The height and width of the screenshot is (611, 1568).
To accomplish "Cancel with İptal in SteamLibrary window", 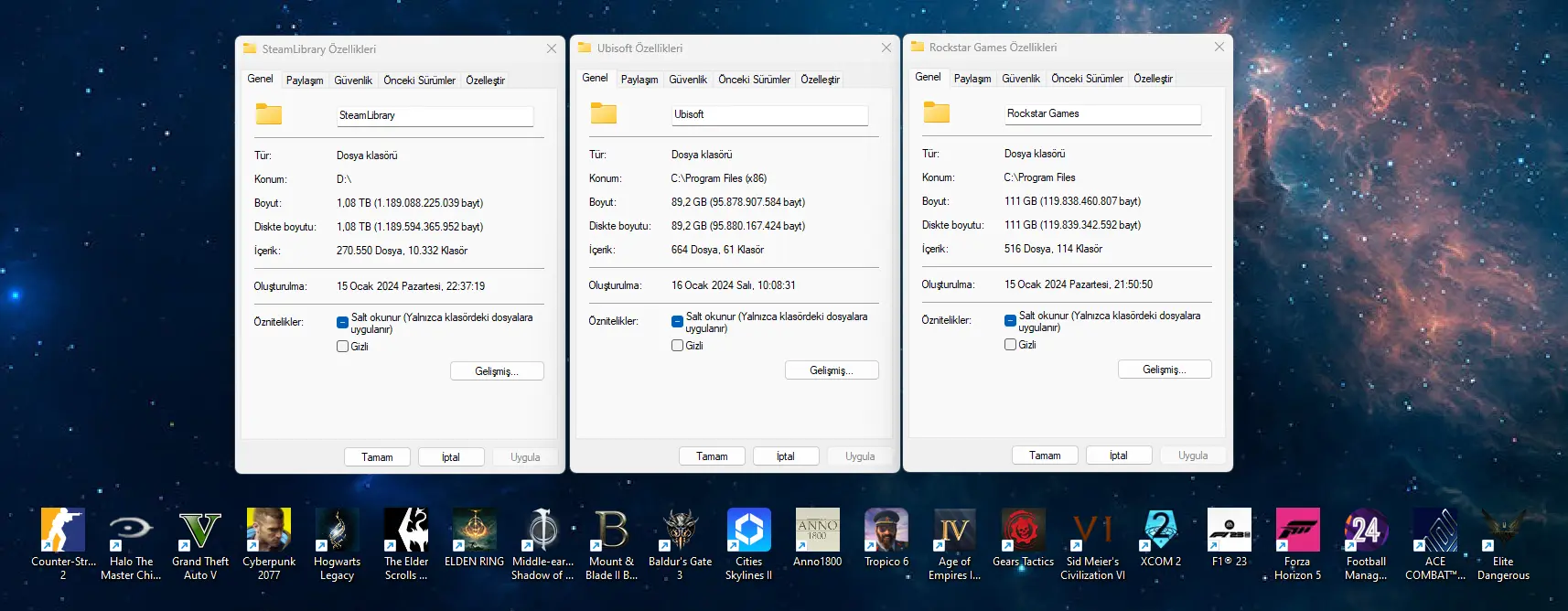I will point(451,457).
